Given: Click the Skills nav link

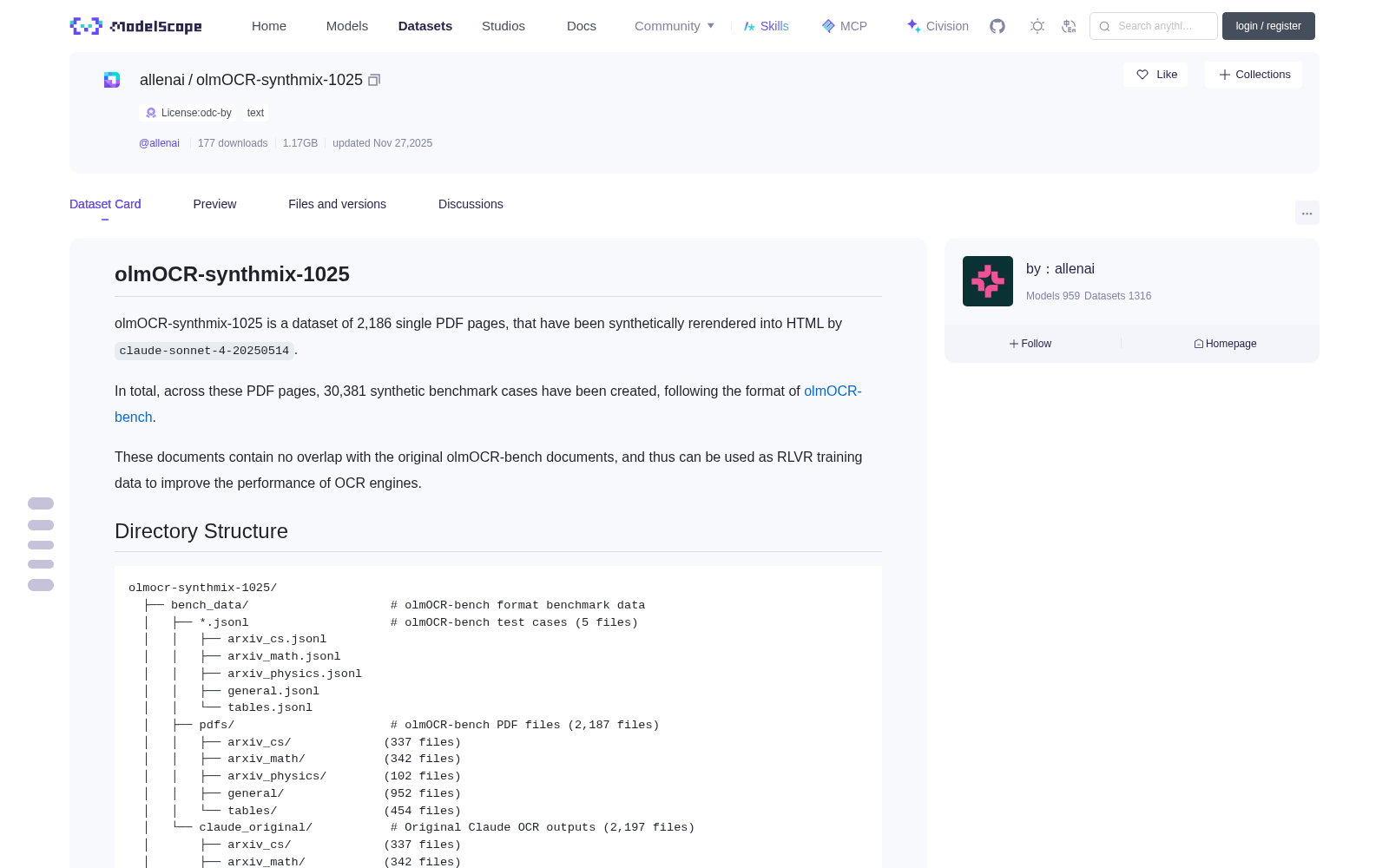Looking at the screenshot, I should click(766, 26).
